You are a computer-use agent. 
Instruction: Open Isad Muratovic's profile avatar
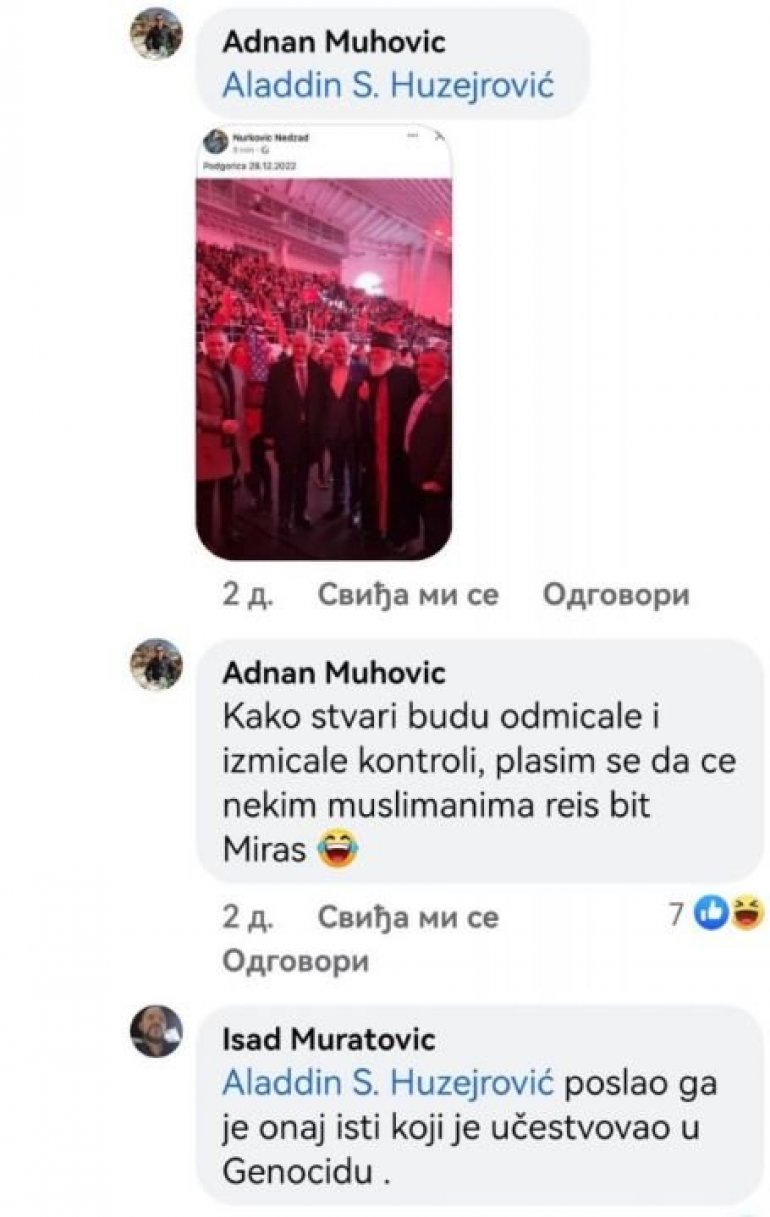tap(157, 1031)
